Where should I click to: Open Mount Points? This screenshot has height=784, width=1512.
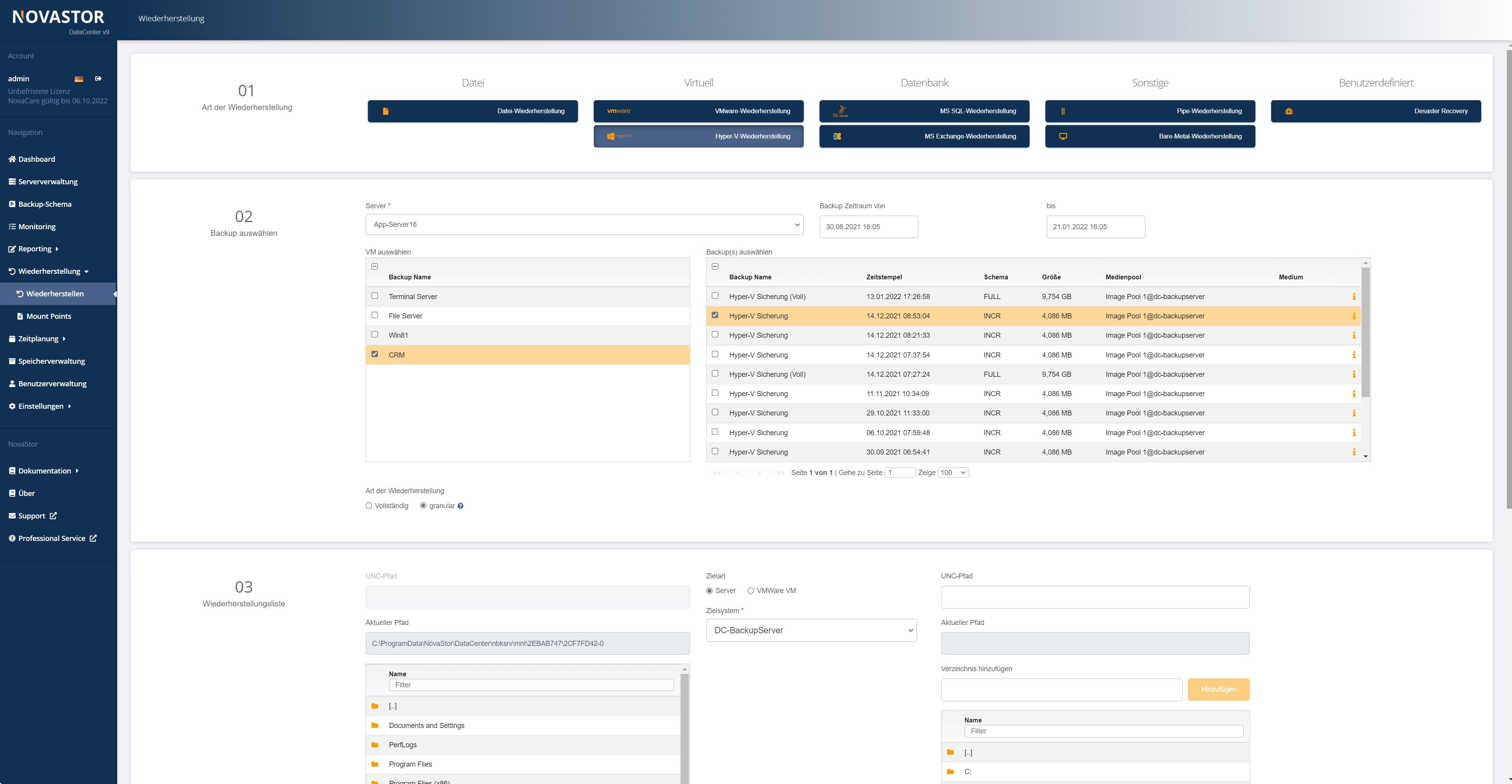pos(44,316)
